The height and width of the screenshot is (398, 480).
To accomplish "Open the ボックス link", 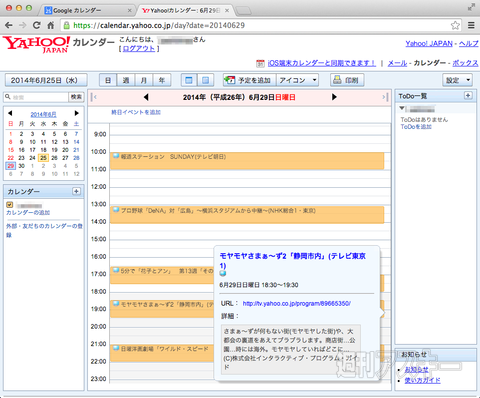I will click(465, 63).
